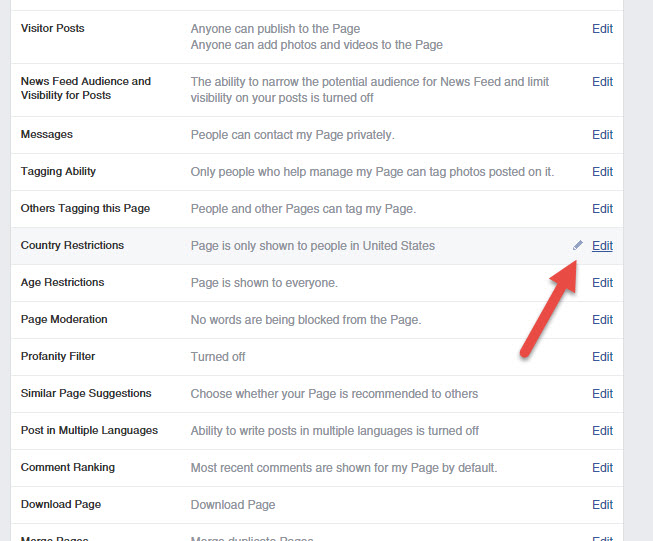Screen dimensions: 653x541
Task: Edit the Profanity Filter setting
Action: click(602, 357)
